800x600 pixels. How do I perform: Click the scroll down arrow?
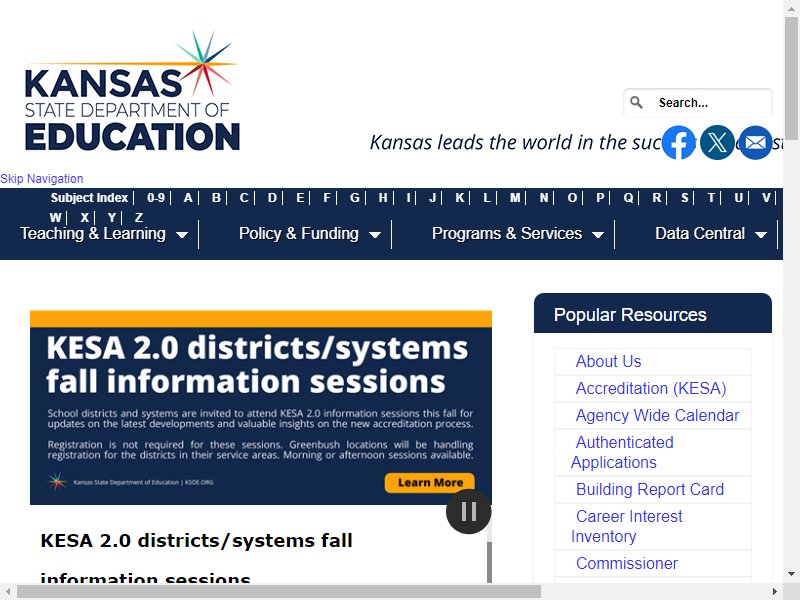pyautogui.click(x=791, y=574)
